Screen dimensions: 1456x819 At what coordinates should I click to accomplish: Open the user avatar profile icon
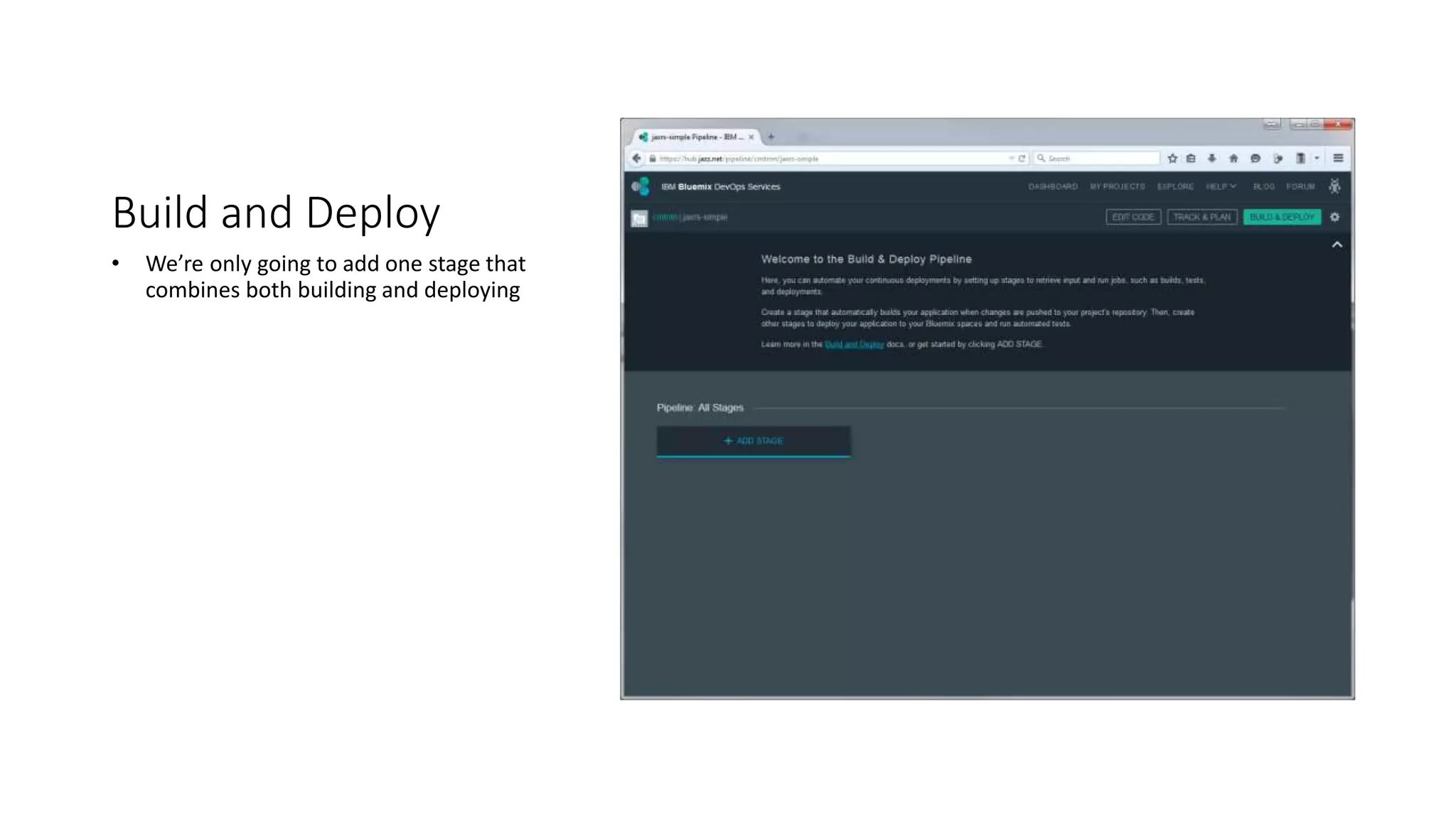tap(1334, 186)
